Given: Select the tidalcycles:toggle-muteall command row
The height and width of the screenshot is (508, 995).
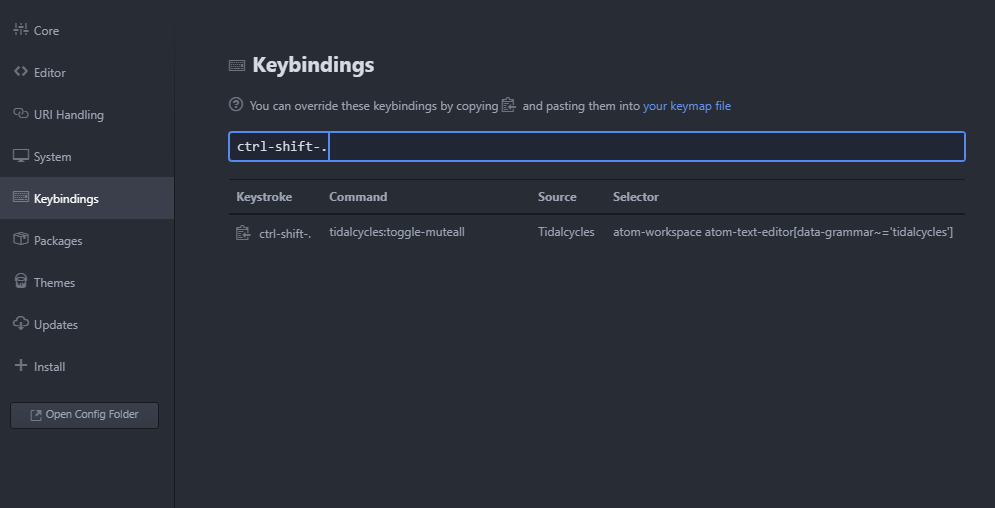Looking at the screenshot, I should 397,232.
